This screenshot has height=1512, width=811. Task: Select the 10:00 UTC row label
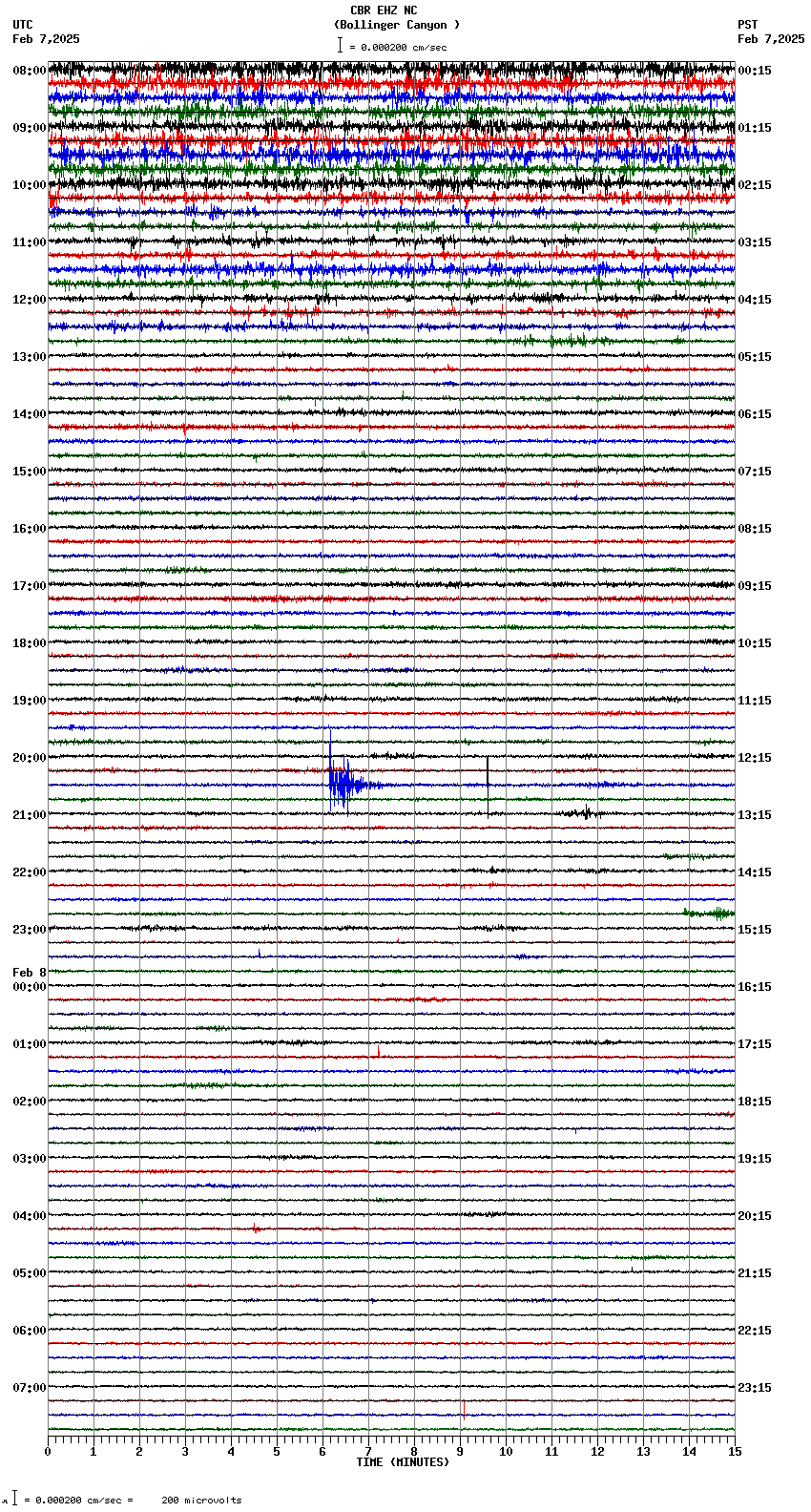click(x=29, y=185)
